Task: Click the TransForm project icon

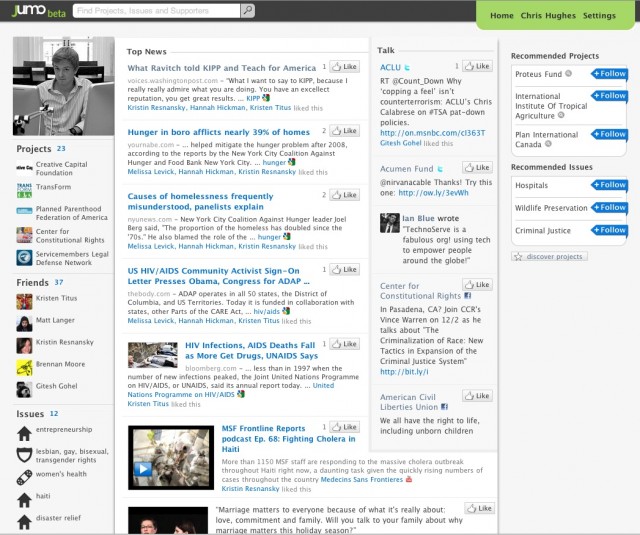Action: (x=24, y=190)
